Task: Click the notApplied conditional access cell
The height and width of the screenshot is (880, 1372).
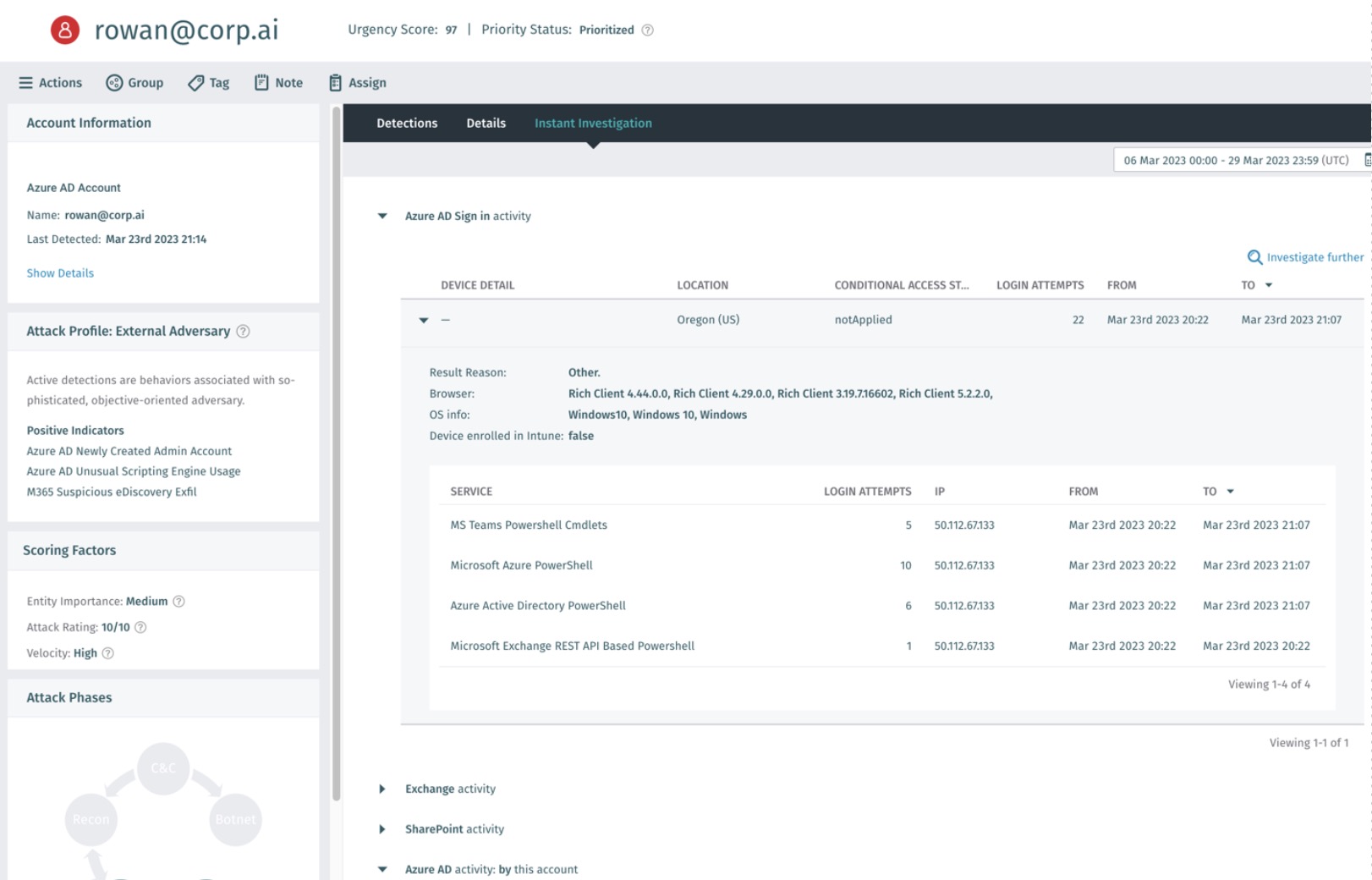Action: 863,320
